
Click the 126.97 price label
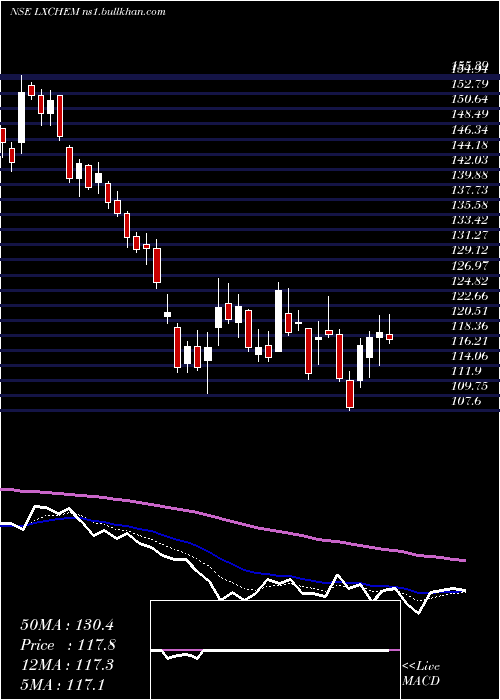(x=470, y=266)
